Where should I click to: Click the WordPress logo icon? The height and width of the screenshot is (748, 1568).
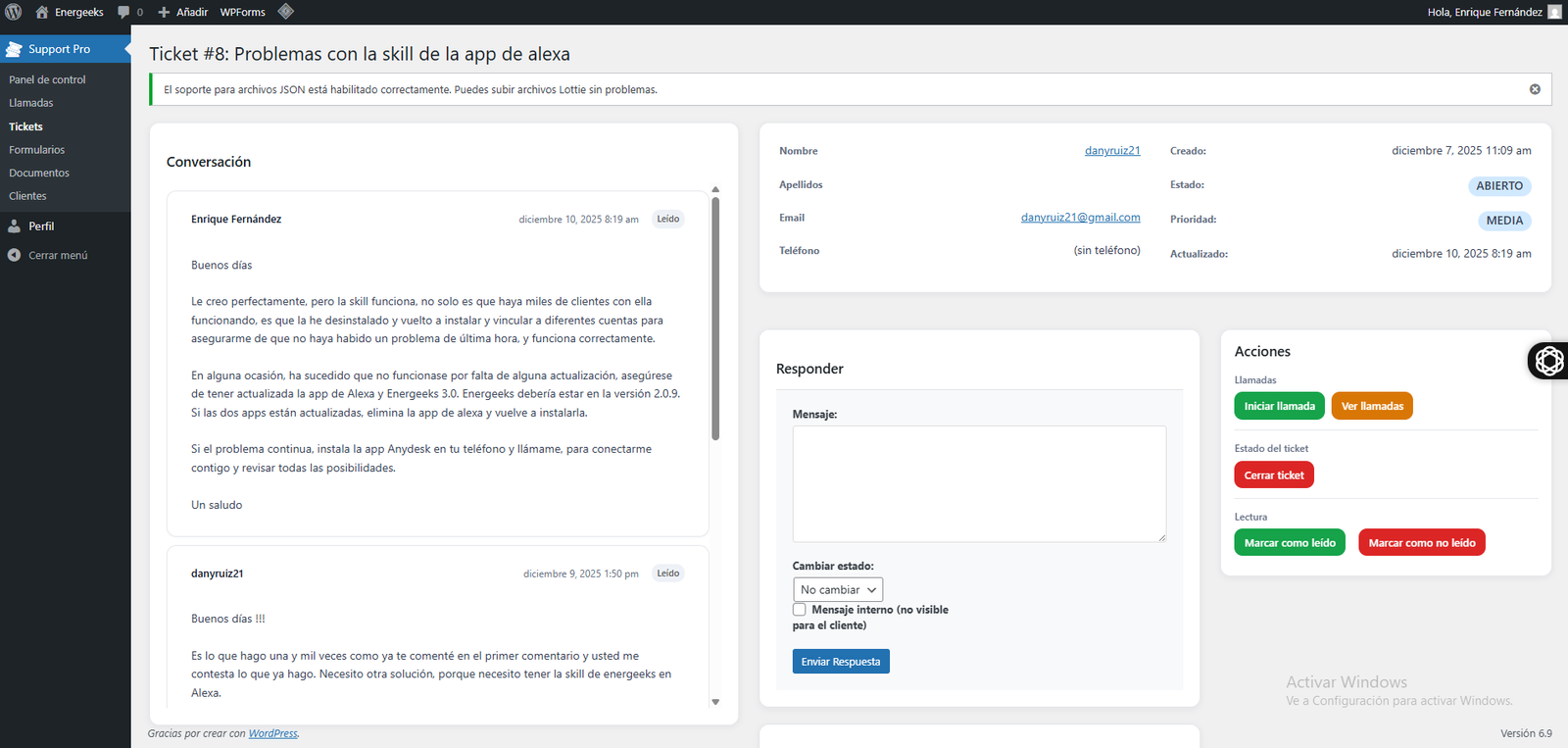coord(14,12)
